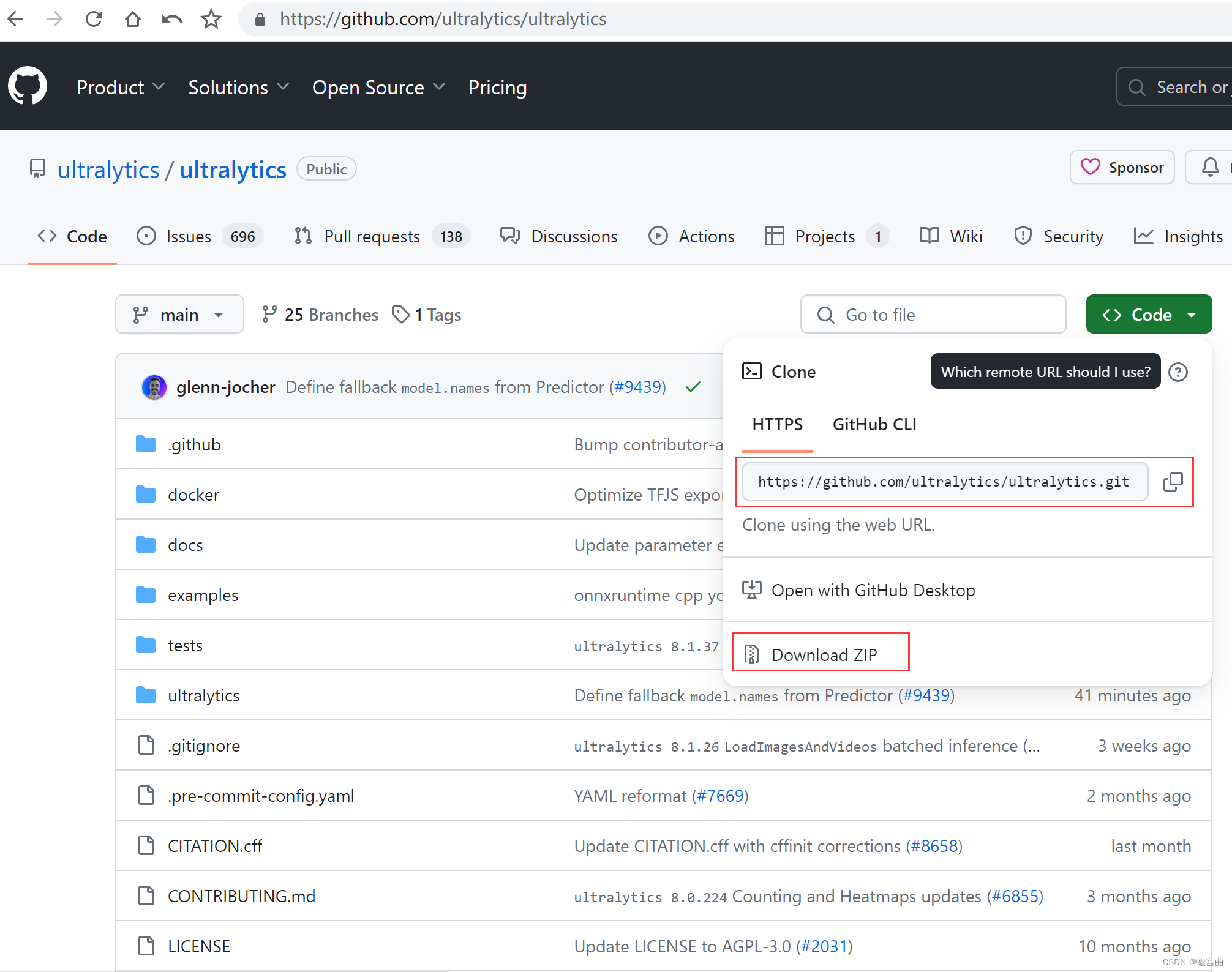Click the copy URL icon in clone dialog
1232x972 pixels.
(1172, 481)
